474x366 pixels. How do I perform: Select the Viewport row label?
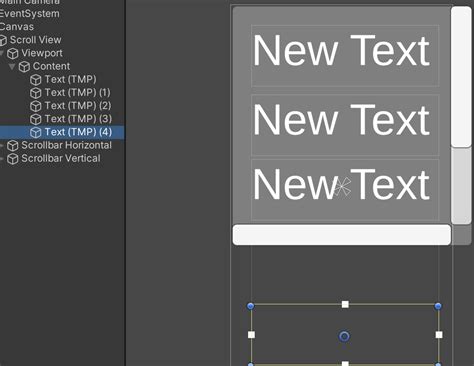(42, 53)
